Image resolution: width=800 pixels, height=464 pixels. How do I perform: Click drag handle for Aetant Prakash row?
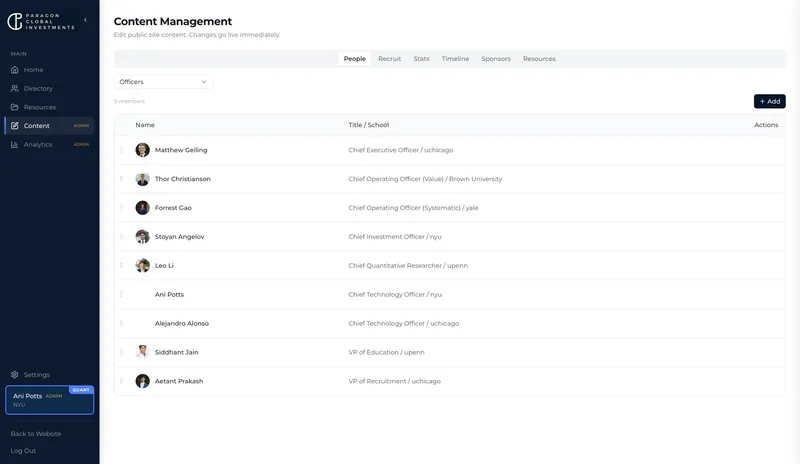pyautogui.click(x=121, y=381)
